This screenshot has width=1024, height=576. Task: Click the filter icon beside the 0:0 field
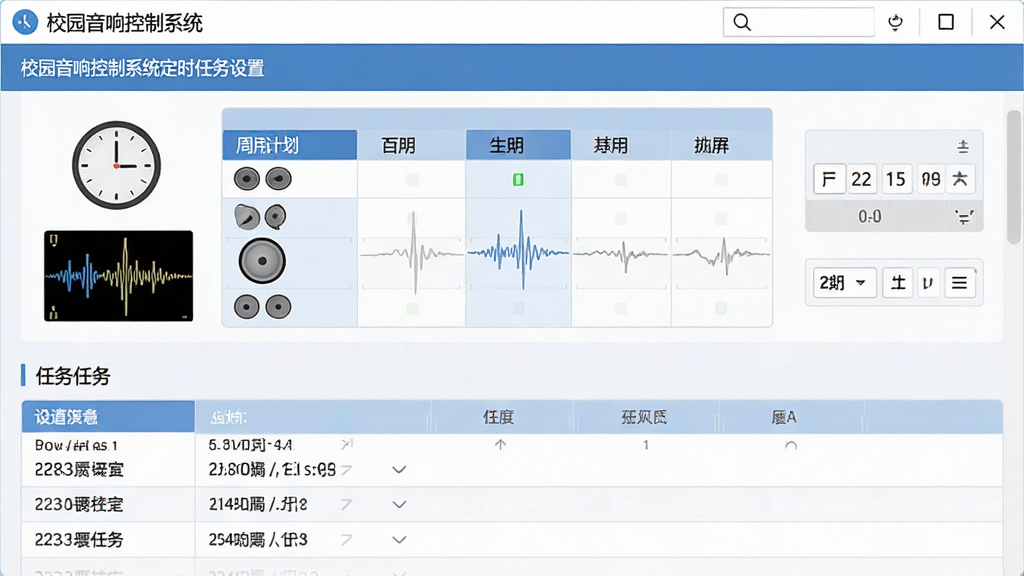pyautogui.click(x=964, y=217)
